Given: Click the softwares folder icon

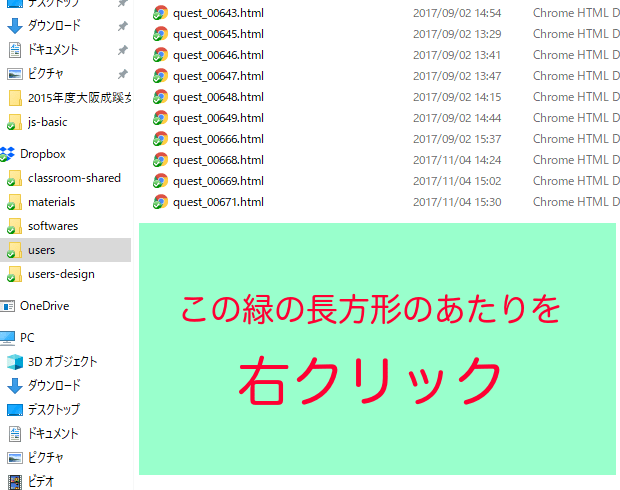Looking at the screenshot, I should click(15, 227).
